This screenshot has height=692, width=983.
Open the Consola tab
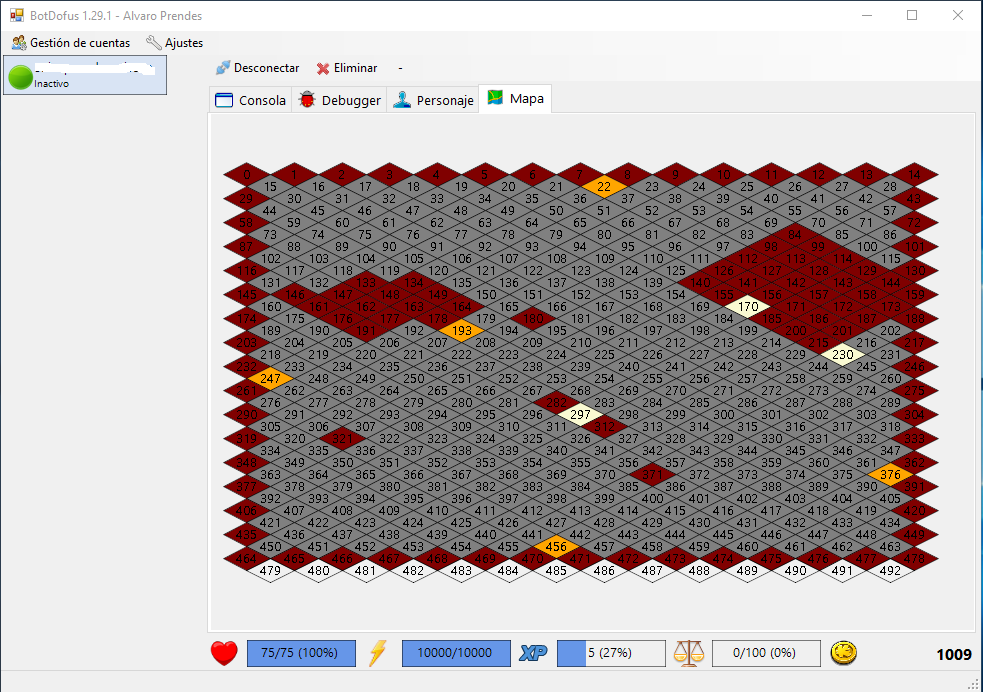pyautogui.click(x=250, y=100)
